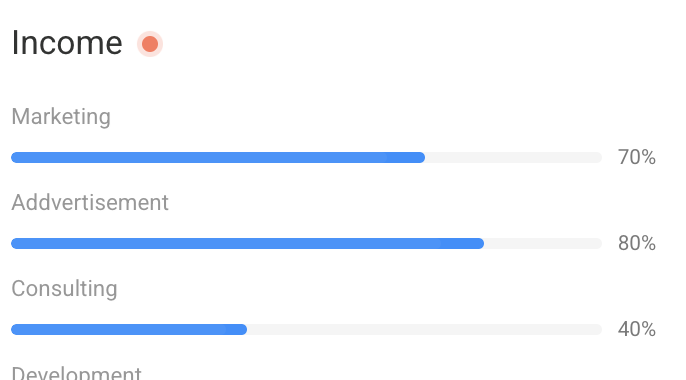Click the orange status dot beside Income

150,44
